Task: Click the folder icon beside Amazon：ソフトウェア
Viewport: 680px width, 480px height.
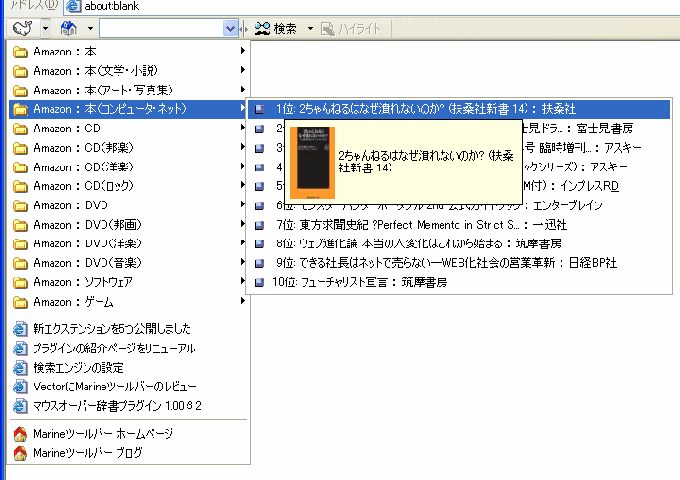Action: click(x=20, y=283)
